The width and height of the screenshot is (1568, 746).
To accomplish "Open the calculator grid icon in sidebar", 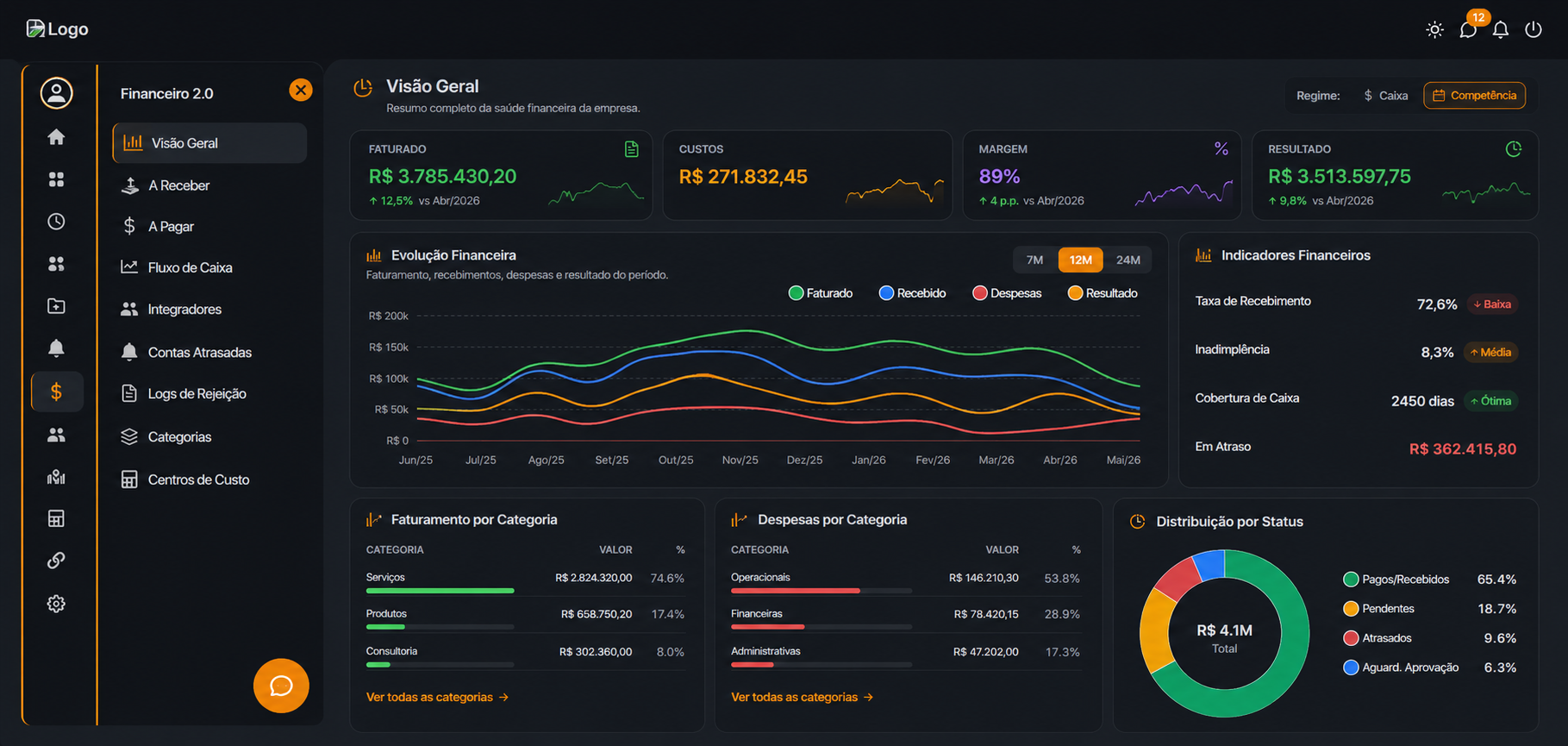I will 56,518.
